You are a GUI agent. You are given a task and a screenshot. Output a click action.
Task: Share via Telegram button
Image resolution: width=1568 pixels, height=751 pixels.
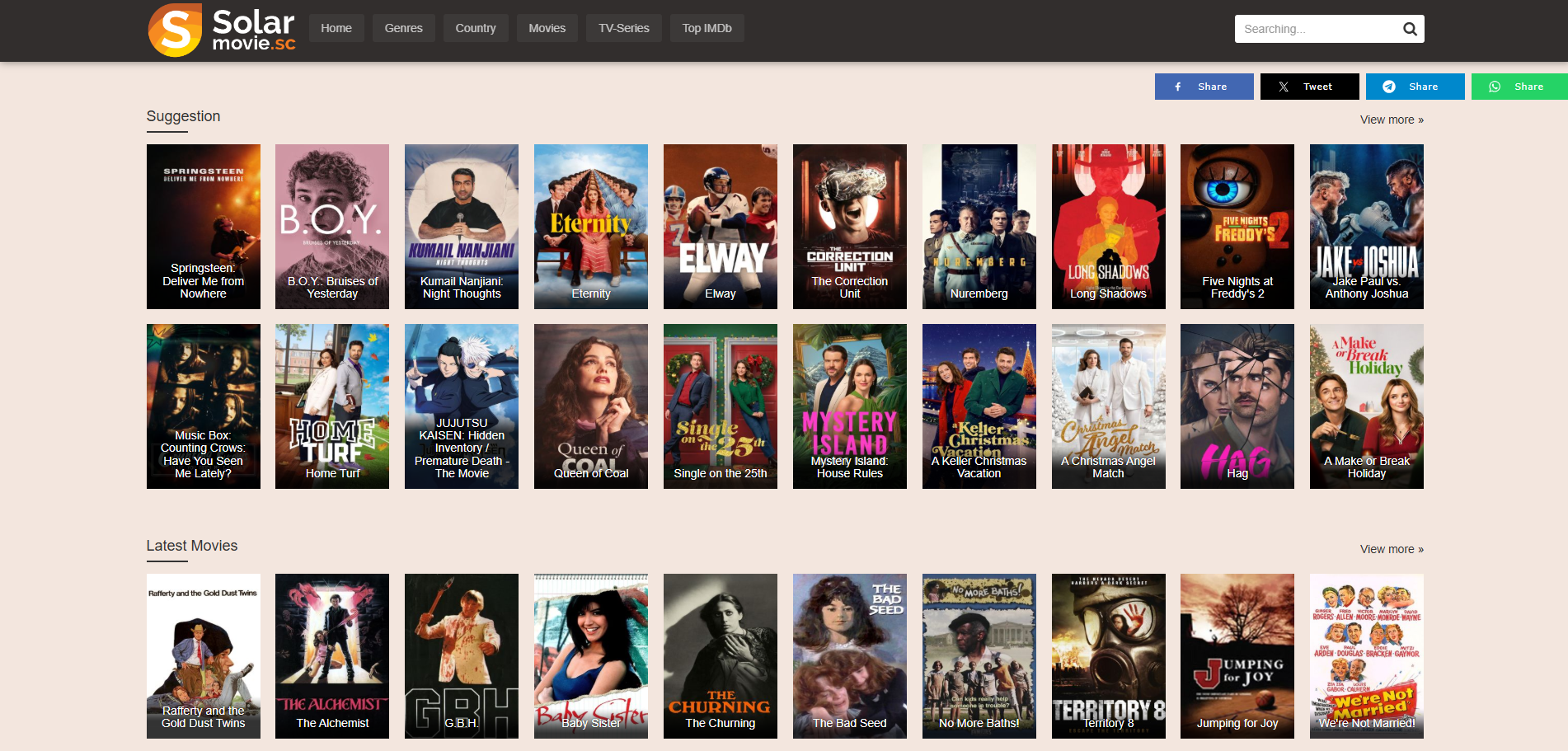[x=1415, y=87]
